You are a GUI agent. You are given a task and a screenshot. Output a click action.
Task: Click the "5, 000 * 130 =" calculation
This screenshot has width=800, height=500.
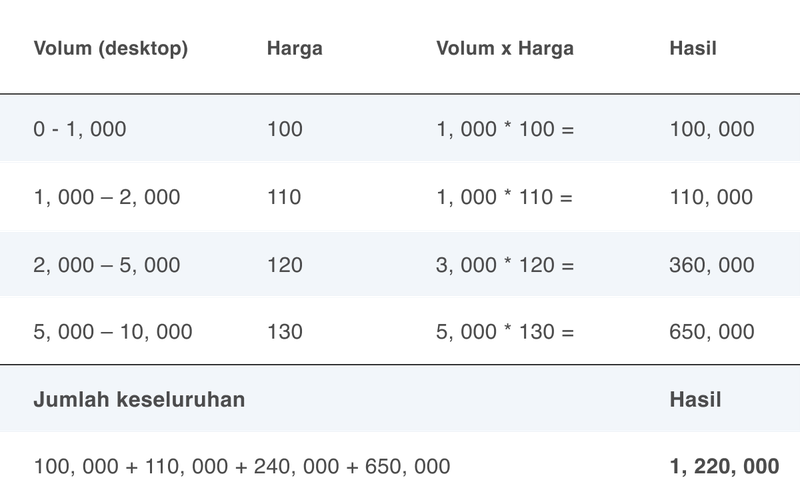(x=505, y=331)
